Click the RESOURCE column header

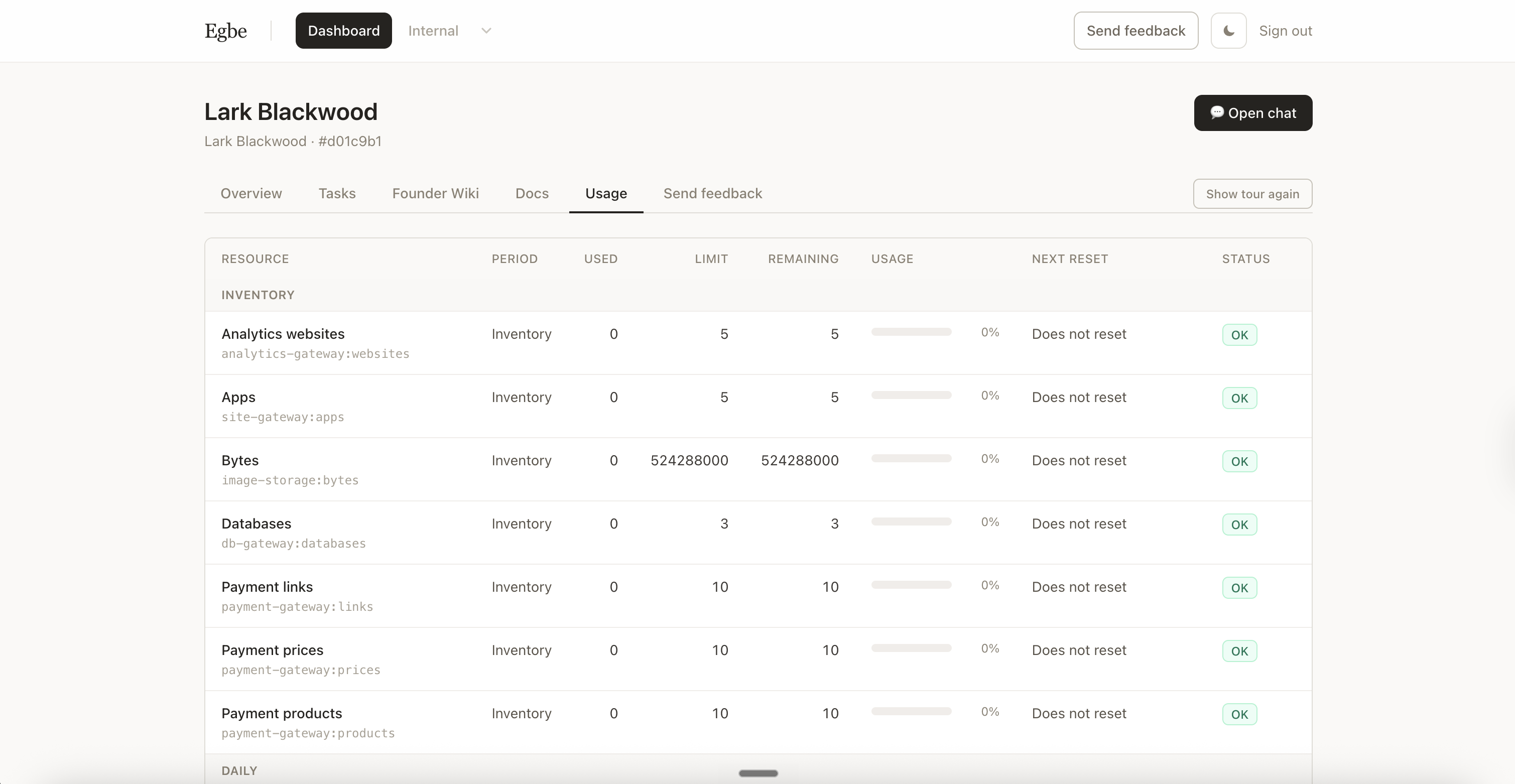255,259
